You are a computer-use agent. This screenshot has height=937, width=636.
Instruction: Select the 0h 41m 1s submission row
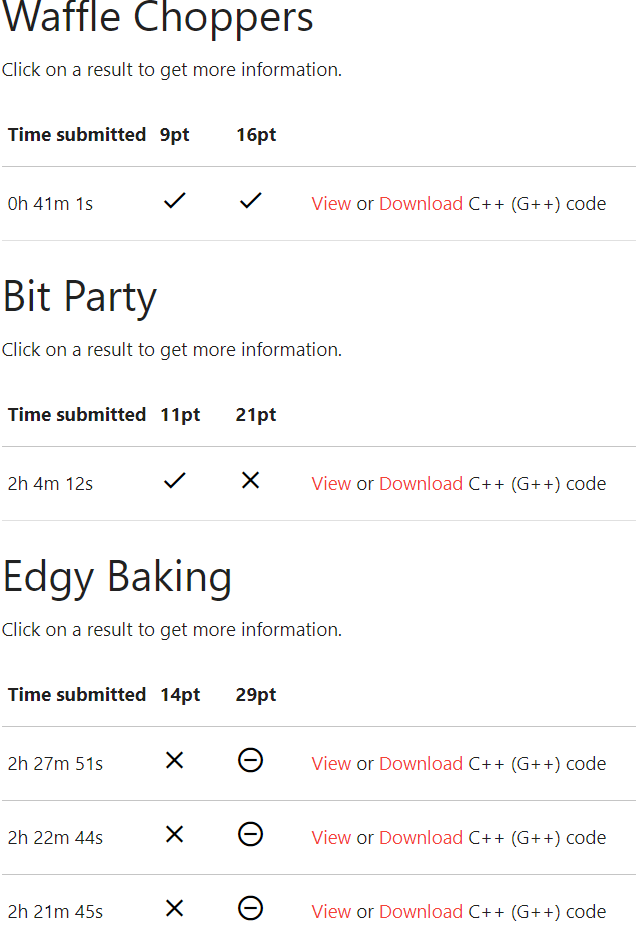[x=319, y=204]
